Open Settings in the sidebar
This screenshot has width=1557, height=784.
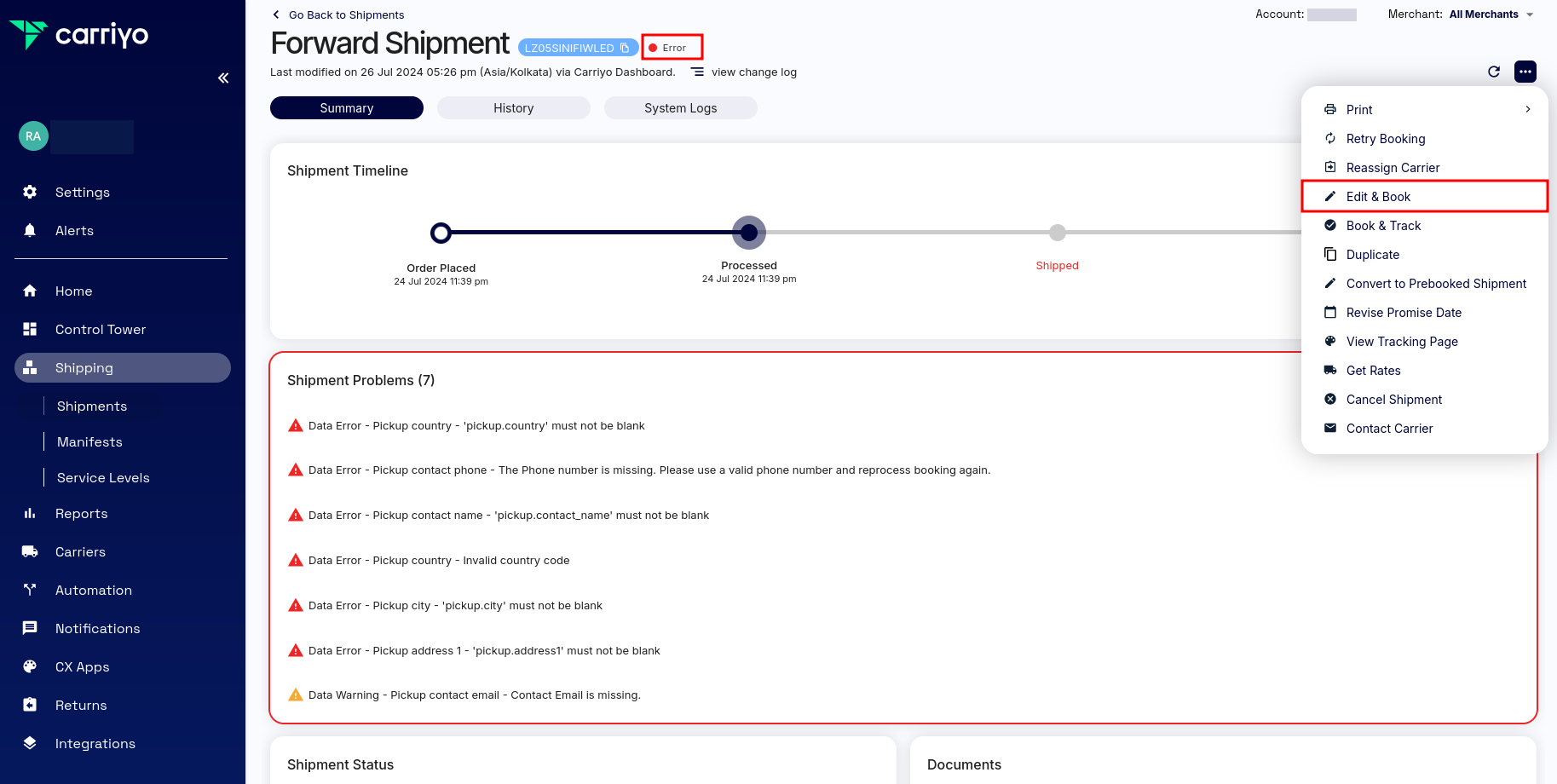(82, 193)
